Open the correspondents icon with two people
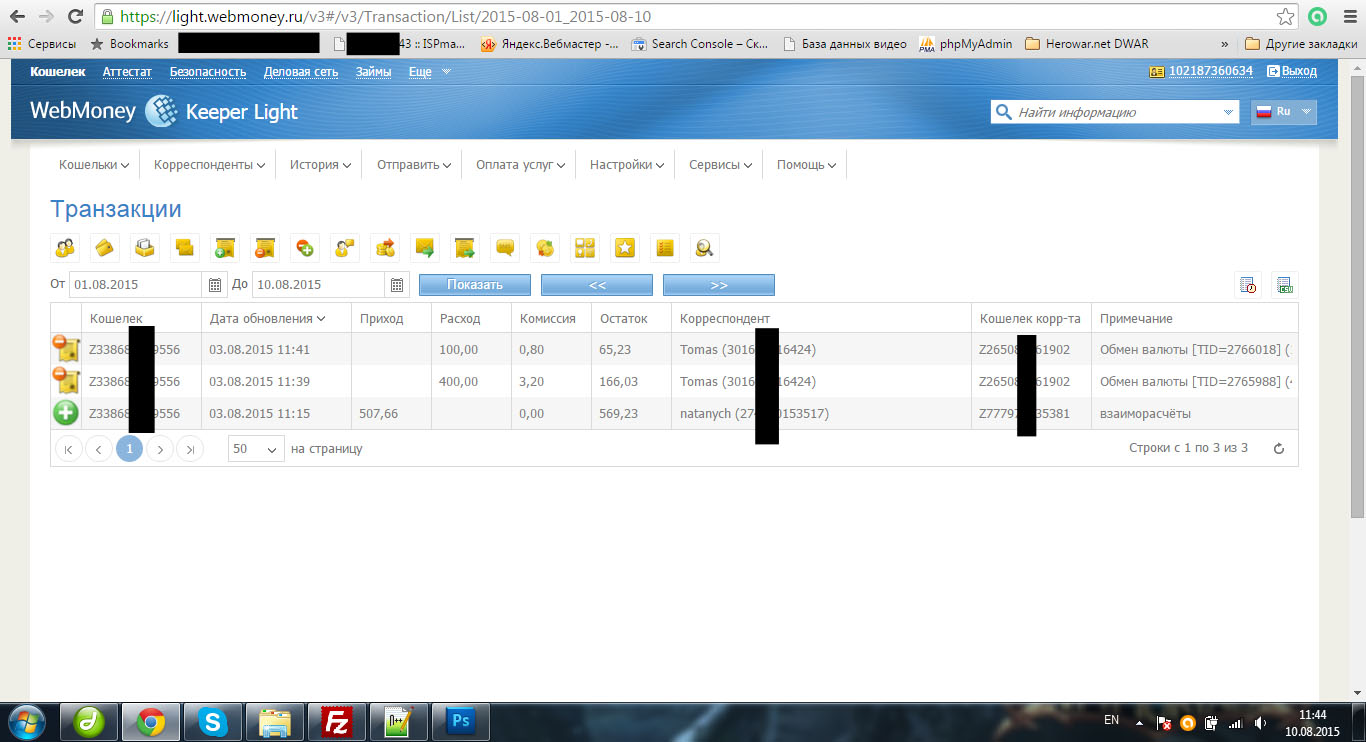The height and width of the screenshot is (742, 1366). (65, 248)
